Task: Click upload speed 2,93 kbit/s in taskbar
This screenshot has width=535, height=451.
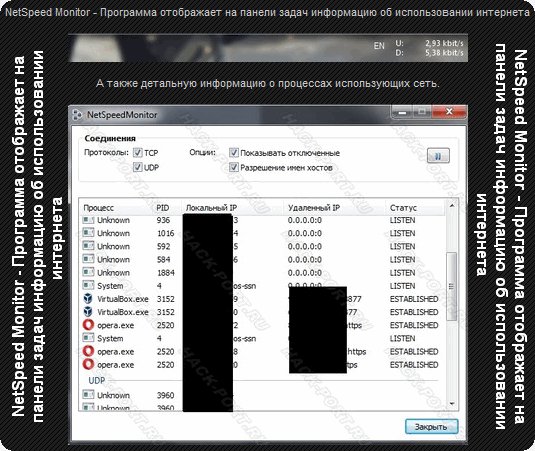Action: (x=444, y=43)
